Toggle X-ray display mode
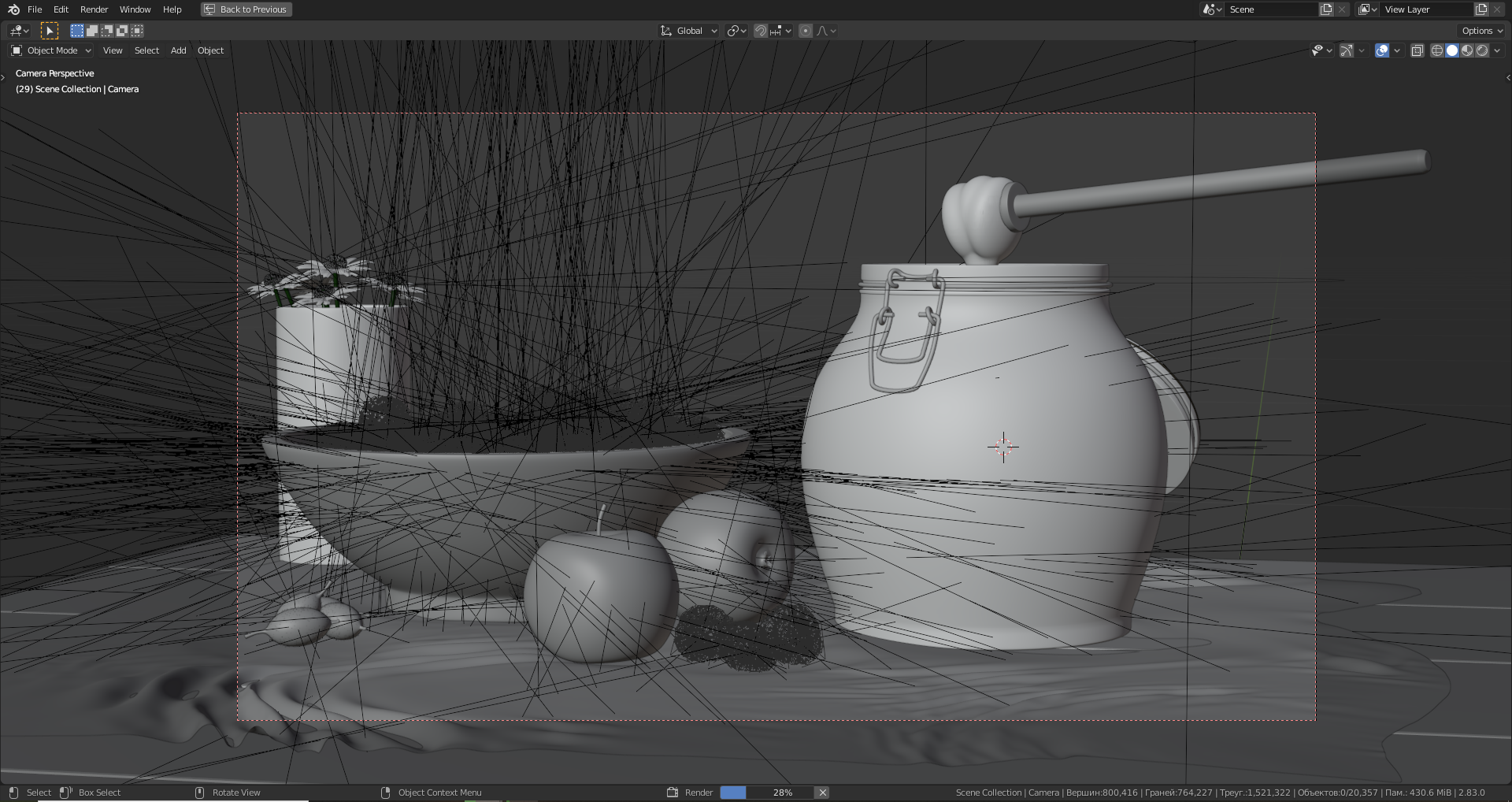The width and height of the screenshot is (1512, 802). [1417, 50]
